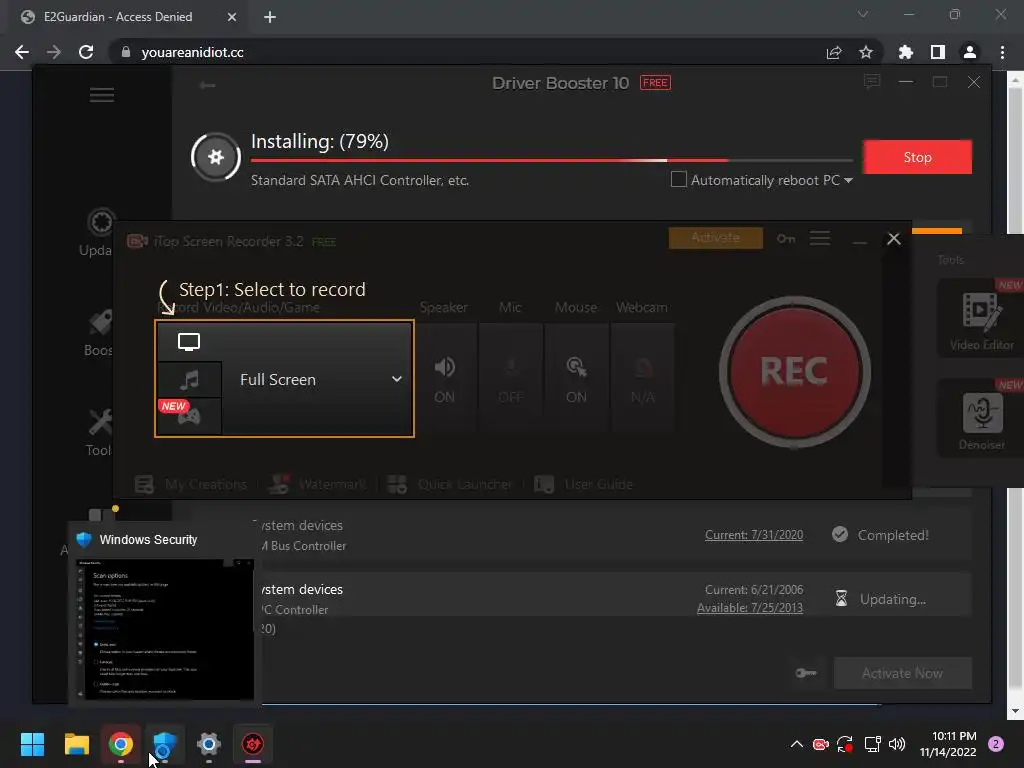Click the Installing progress bar in Driver Booster
Screen dimensions: 1024x768
(552, 160)
